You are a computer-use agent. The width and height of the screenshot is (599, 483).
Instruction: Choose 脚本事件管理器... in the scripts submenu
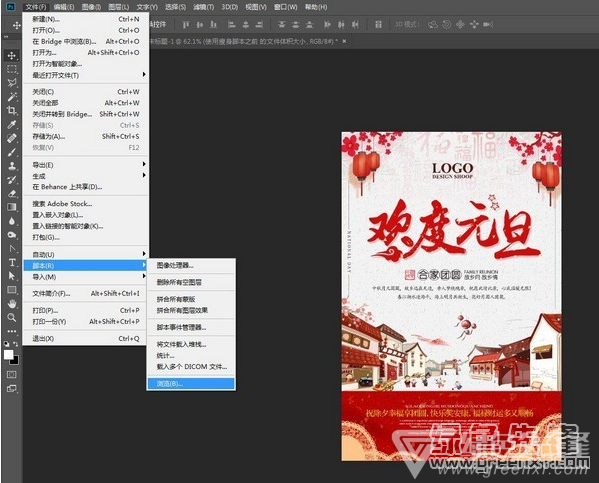point(191,327)
